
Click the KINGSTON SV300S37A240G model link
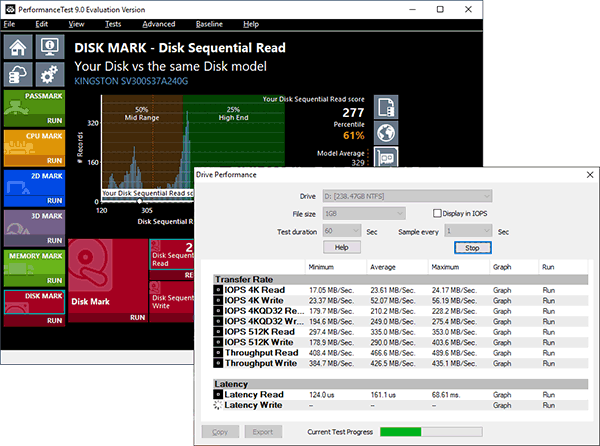click(x=131, y=81)
